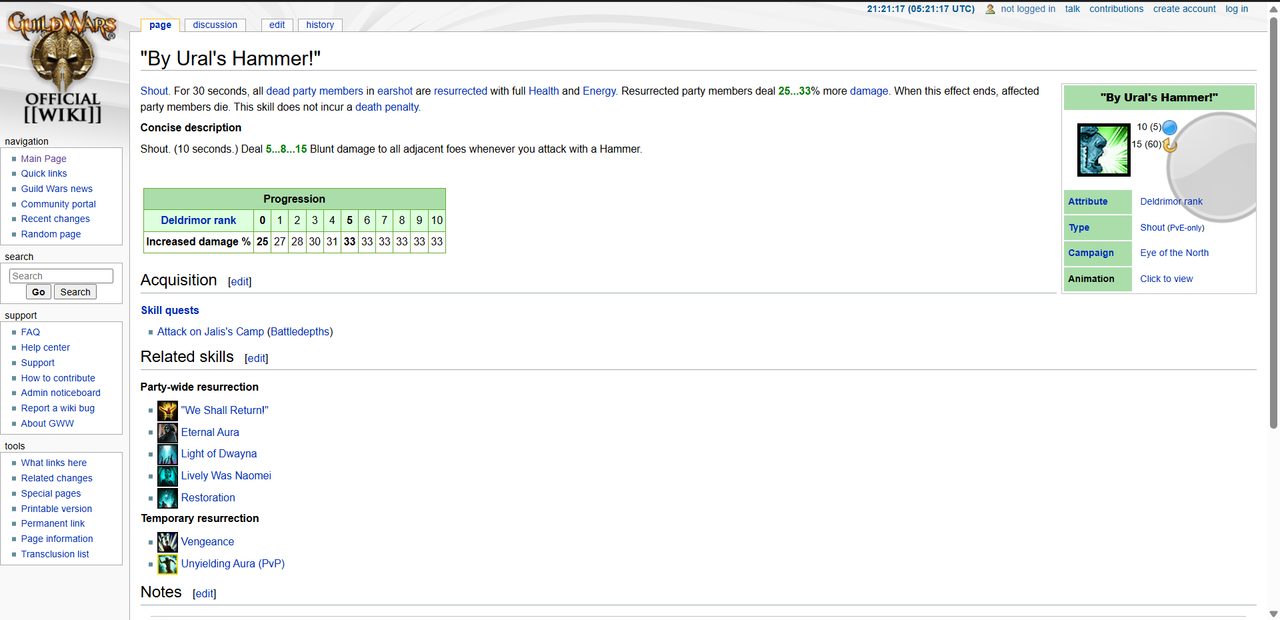
Task: Edit the Notes section
Action: 204,594
